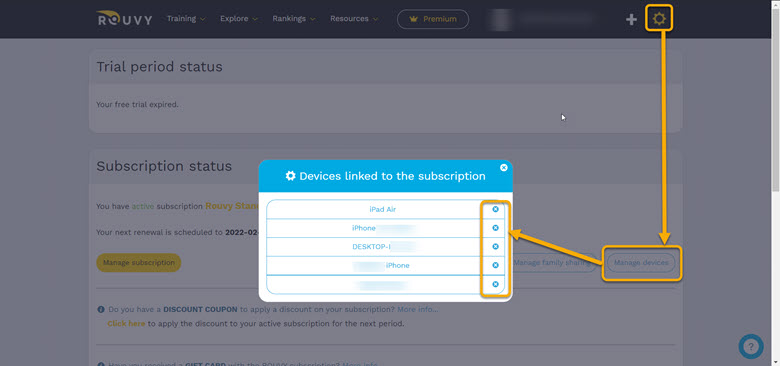Remove the iPad Air device
This screenshot has width=780, height=366.
point(495,209)
